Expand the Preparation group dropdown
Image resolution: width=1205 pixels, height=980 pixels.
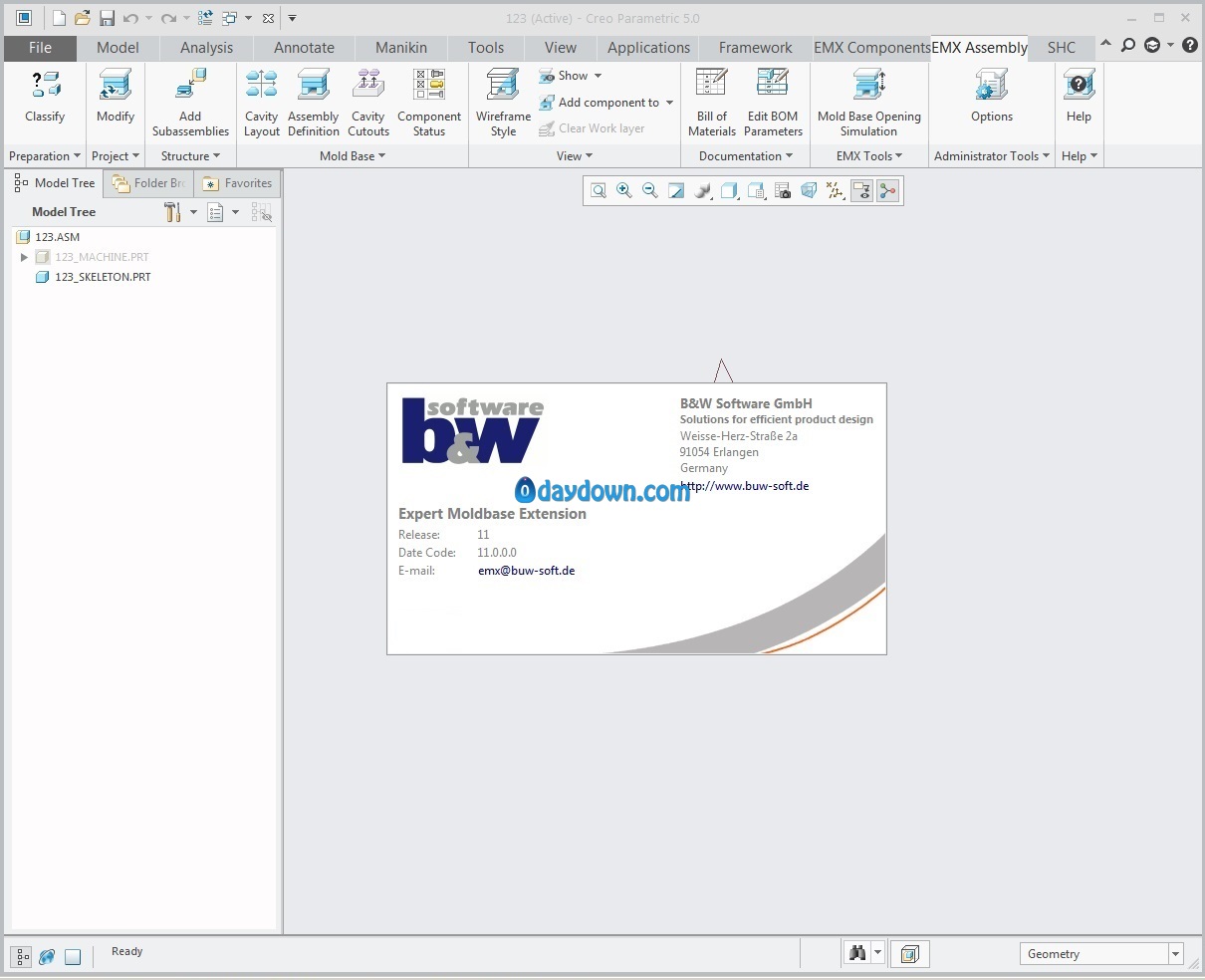(45, 156)
